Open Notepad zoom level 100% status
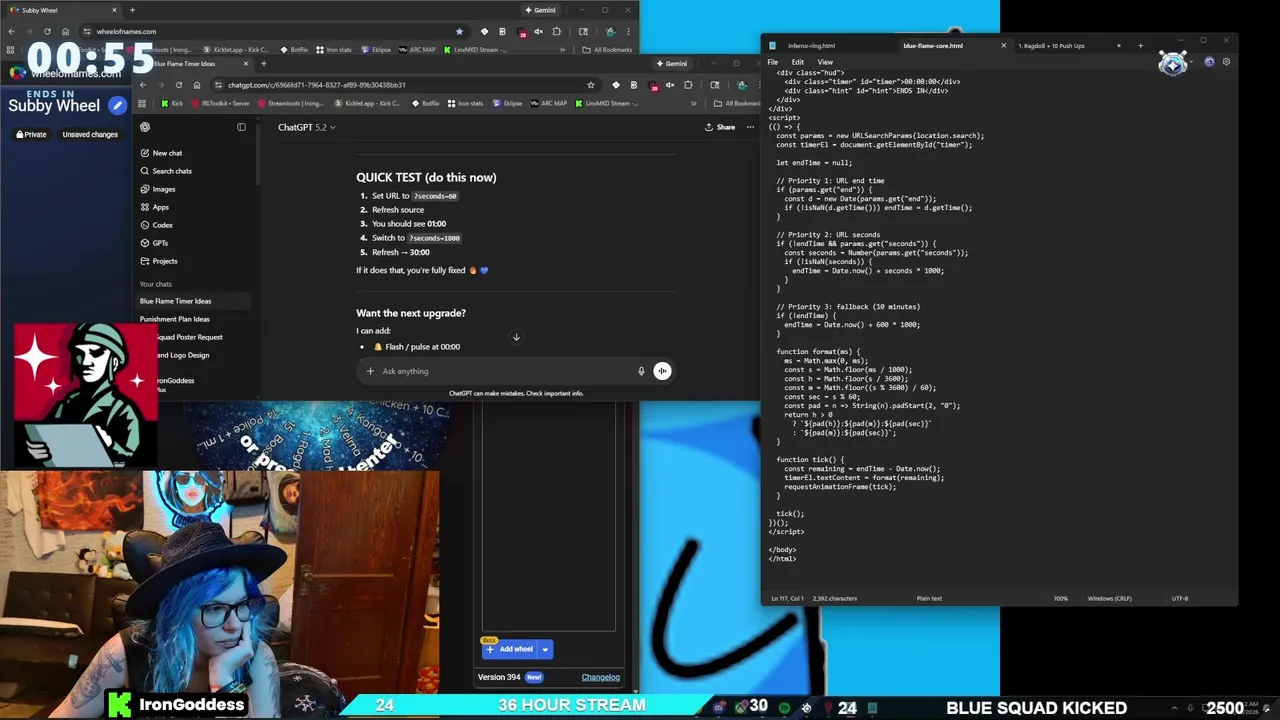Viewport: 1280px width, 720px height. (1060, 598)
